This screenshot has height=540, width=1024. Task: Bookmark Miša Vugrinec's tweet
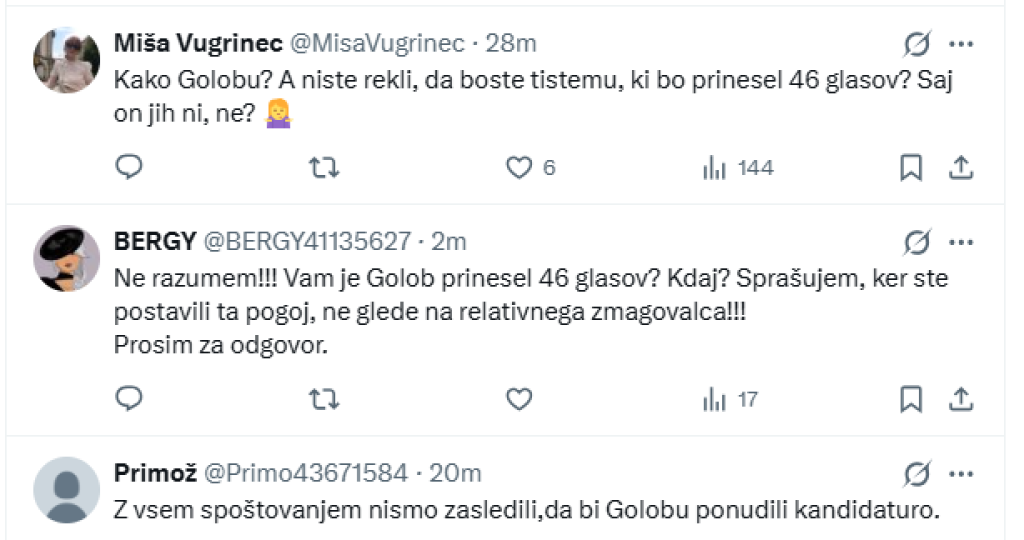pyautogui.click(x=910, y=168)
